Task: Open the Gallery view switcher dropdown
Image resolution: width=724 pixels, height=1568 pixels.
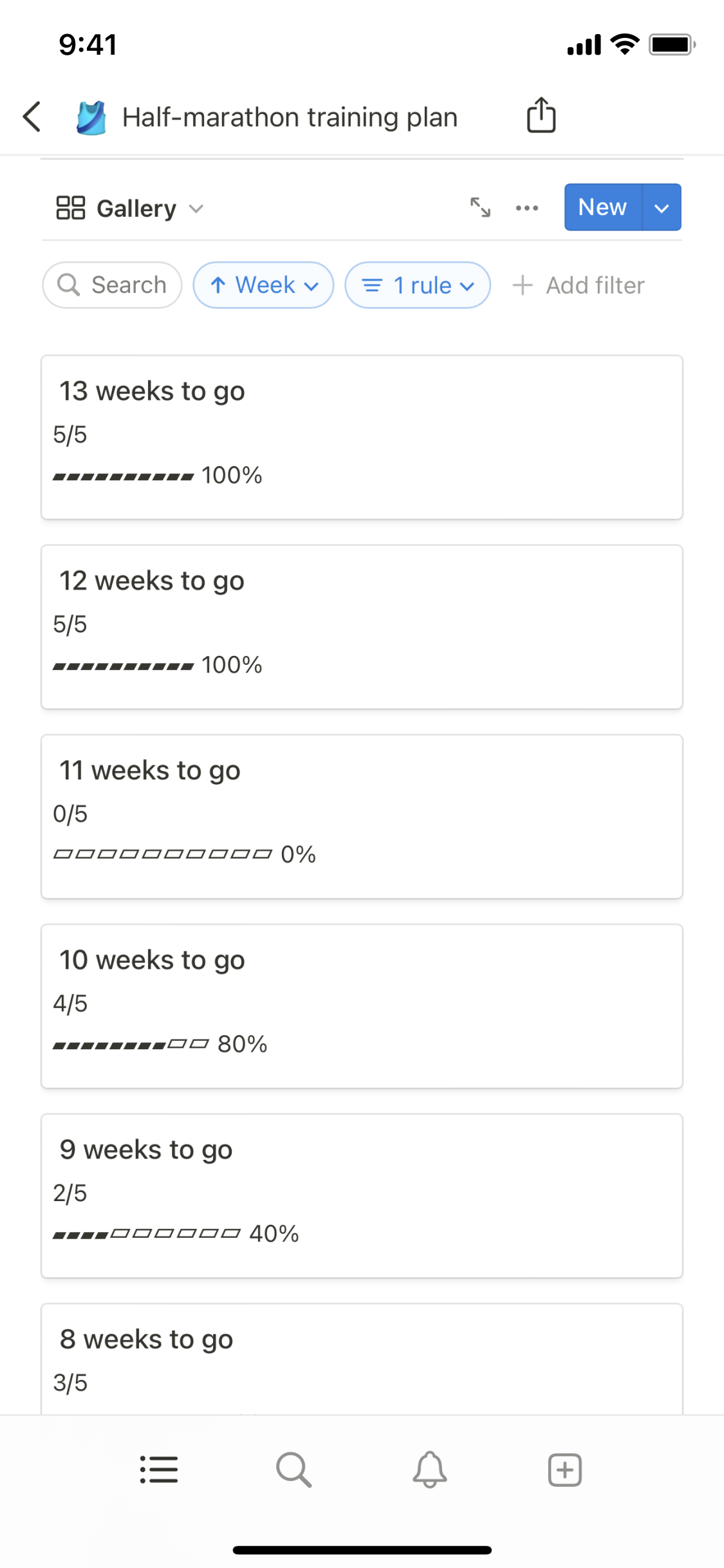Action: [x=130, y=208]
